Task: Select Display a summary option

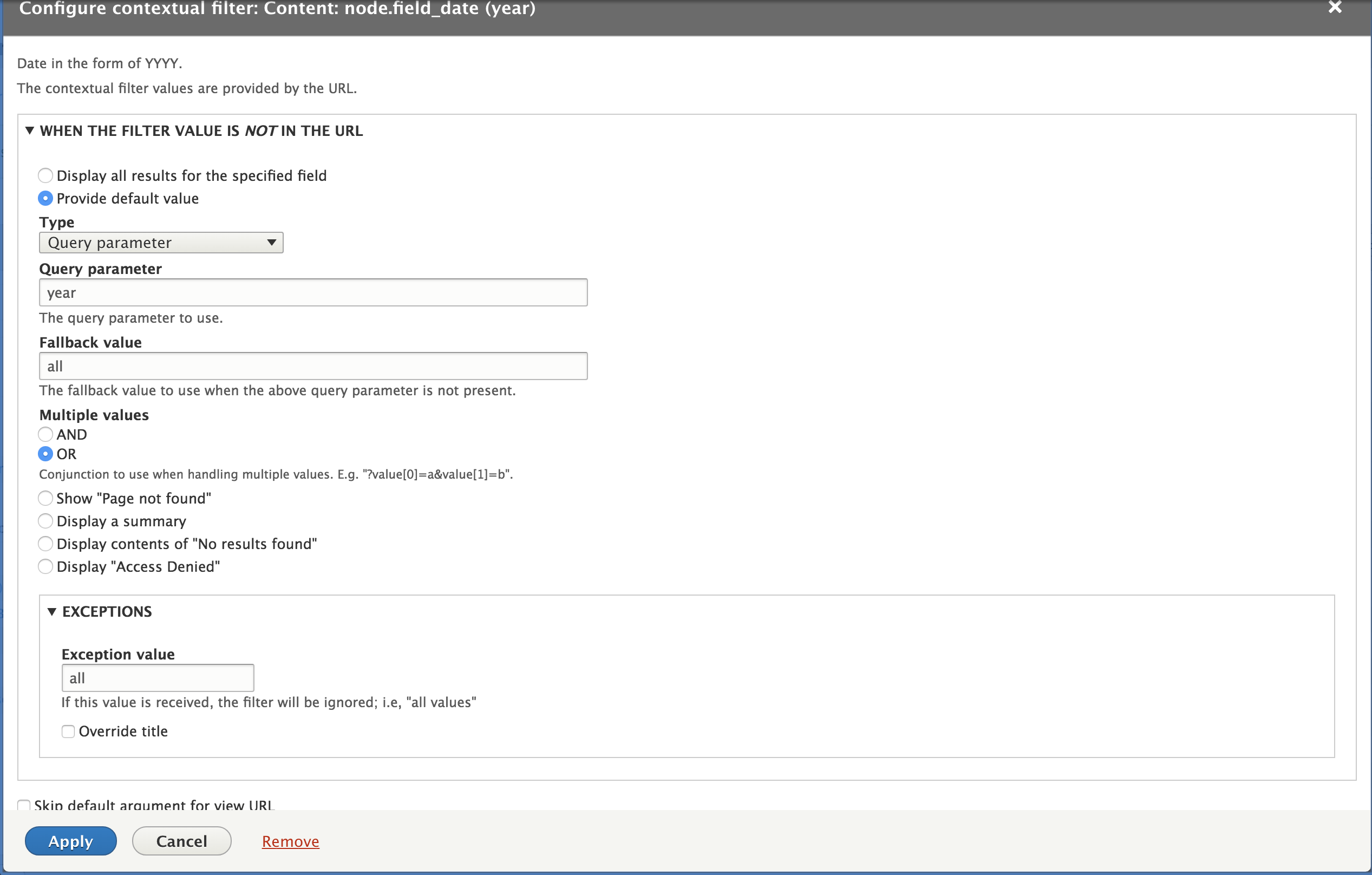Action: click(x=45, y=520)
